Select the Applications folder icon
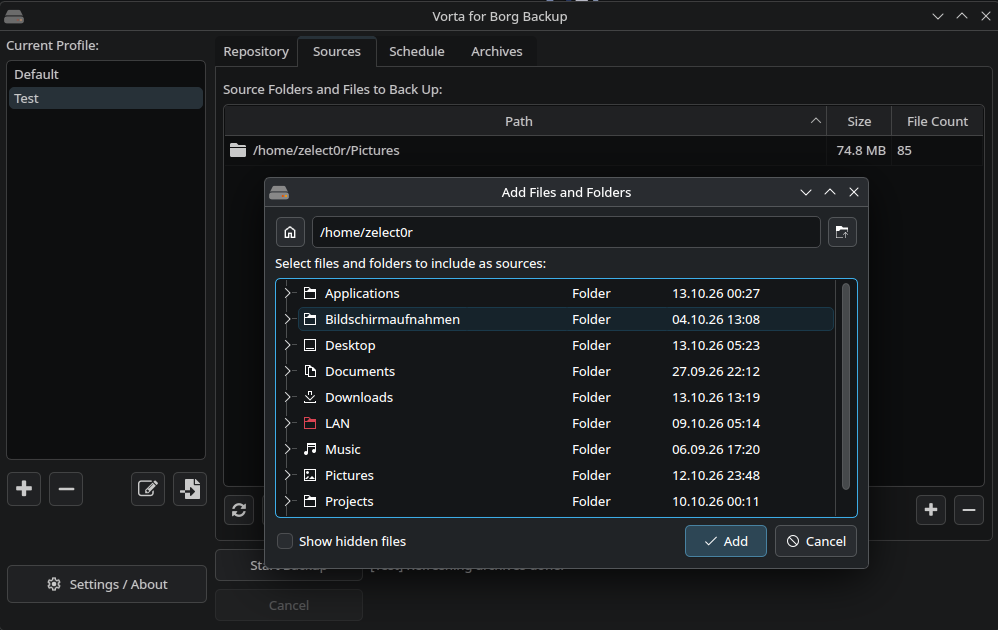The image size is (998, 630). point(310,293)
